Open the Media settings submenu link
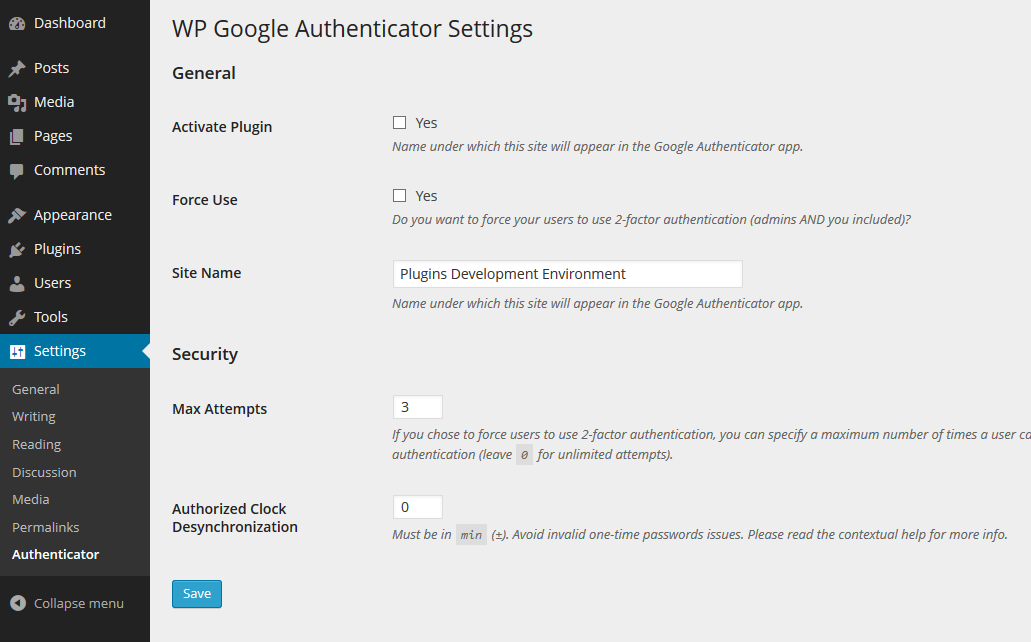This screenshot has width=1031, height=642. coord(30,499)
